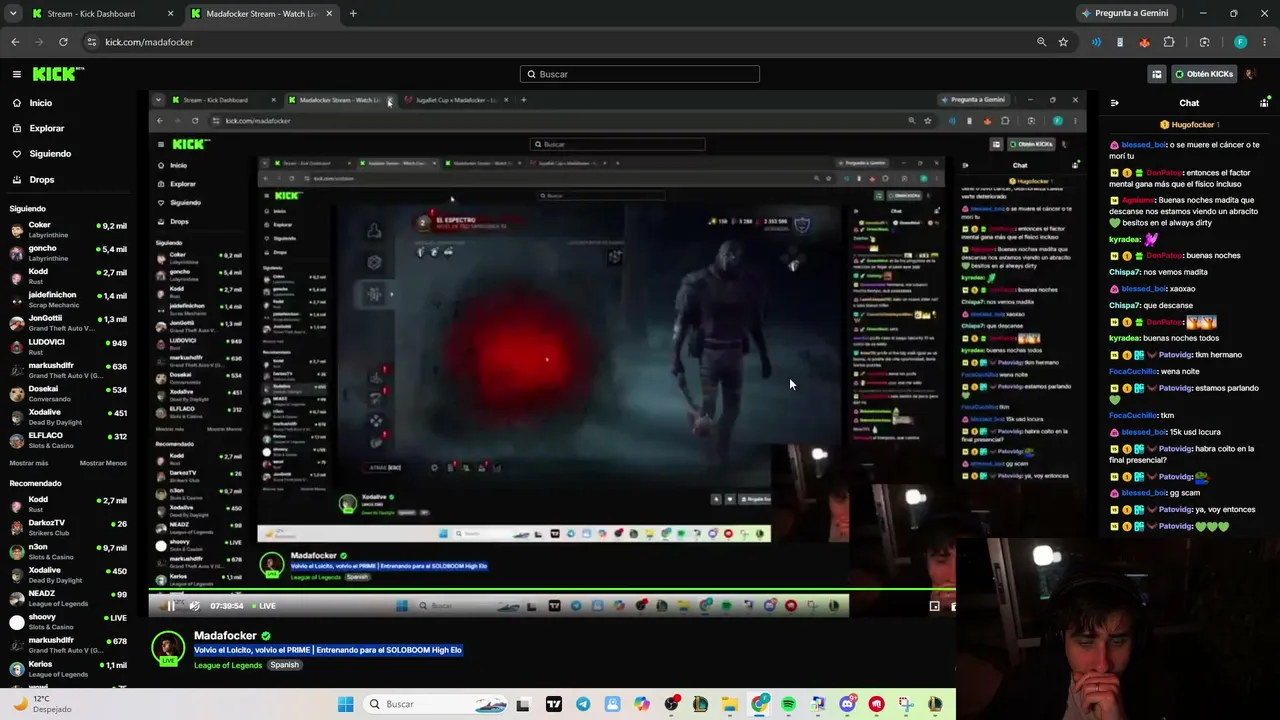Screen dimensions: 1280x720
Task: Open jaidefinichon's channel in the sidebar
Action: tap(68, 300)
